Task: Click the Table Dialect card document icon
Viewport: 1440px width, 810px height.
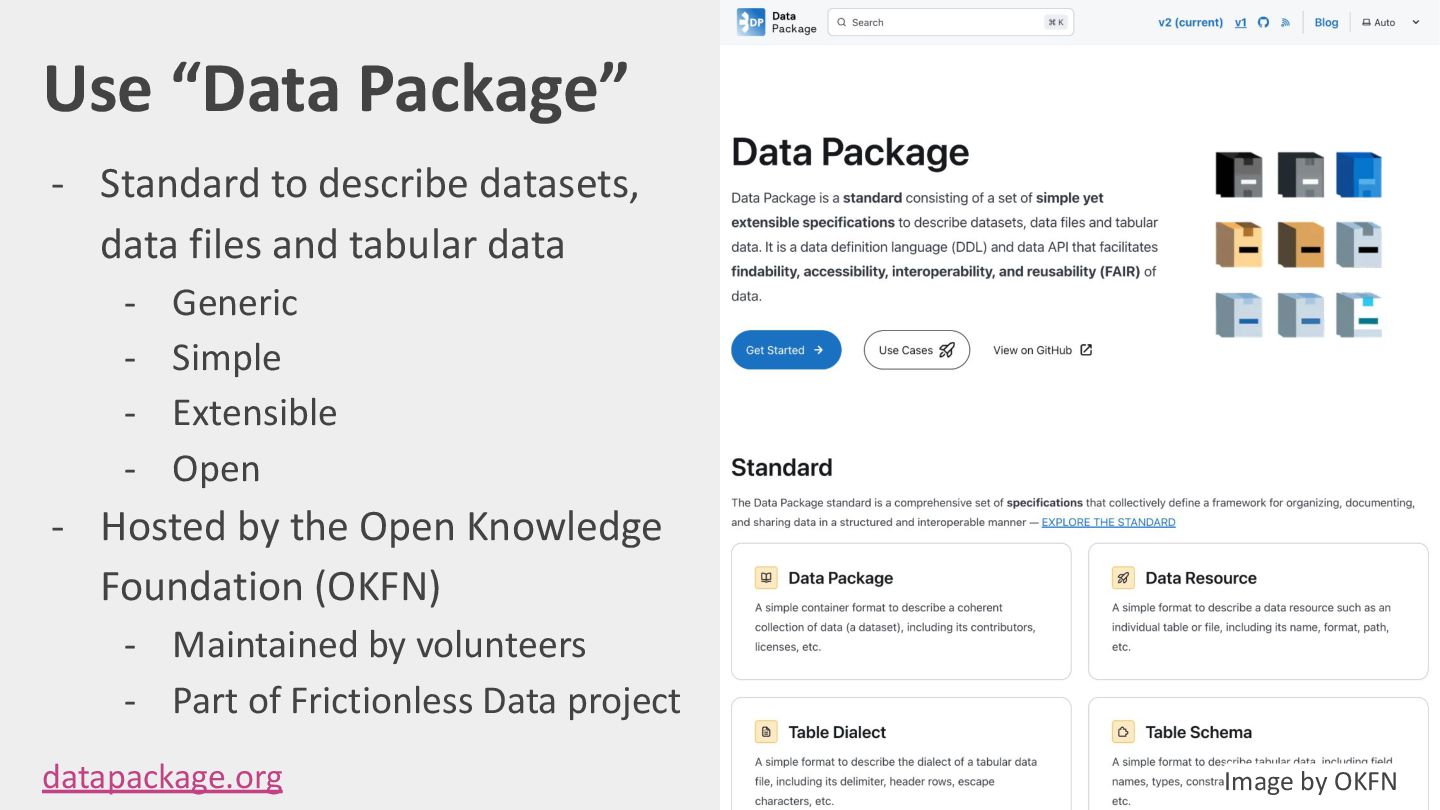Action: (x=765, y=732)
